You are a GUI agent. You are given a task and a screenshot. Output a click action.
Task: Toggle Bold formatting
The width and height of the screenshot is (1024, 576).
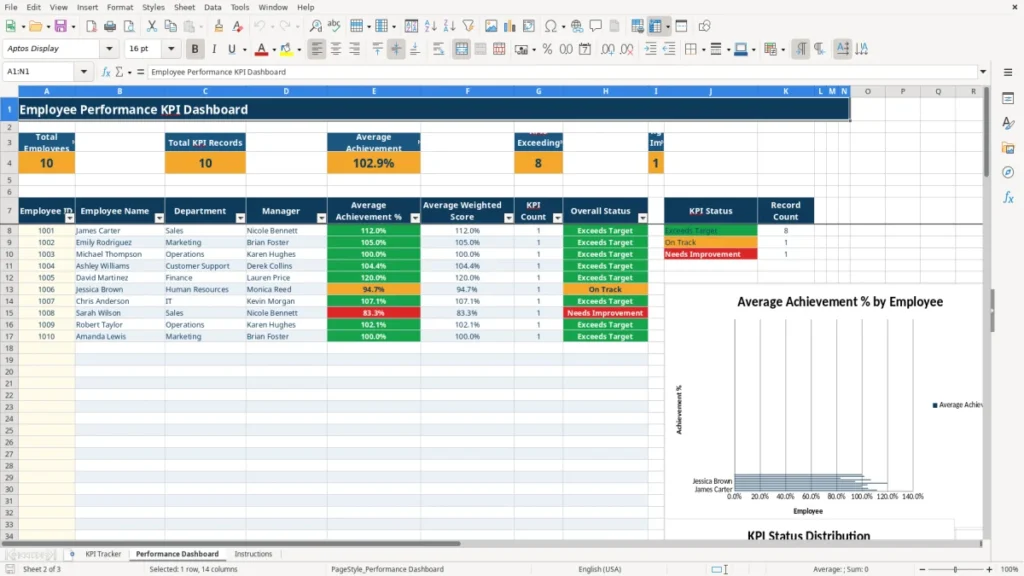pos(195,49)
